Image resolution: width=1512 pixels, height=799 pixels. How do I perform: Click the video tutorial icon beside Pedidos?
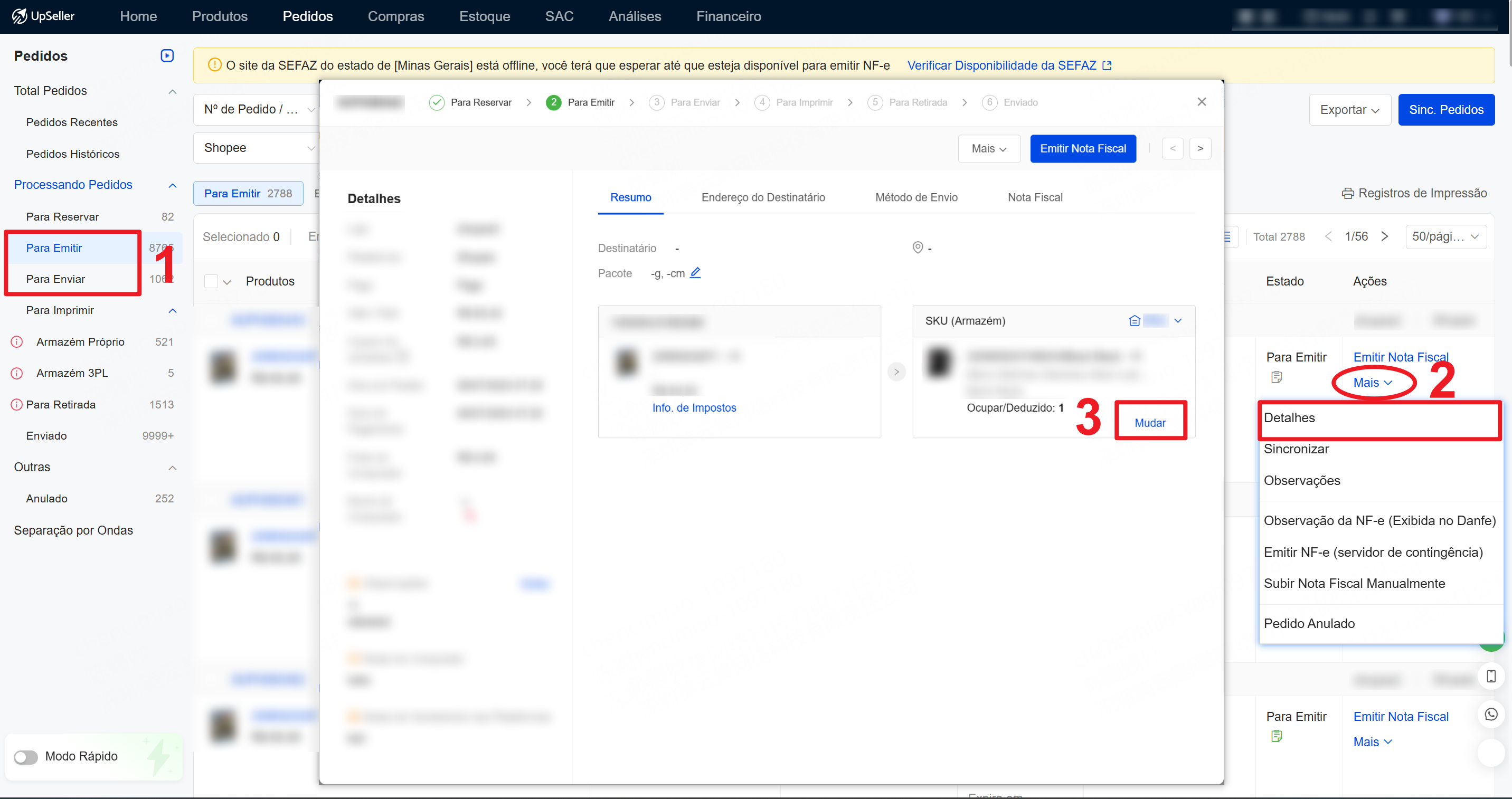coord(167,56)
